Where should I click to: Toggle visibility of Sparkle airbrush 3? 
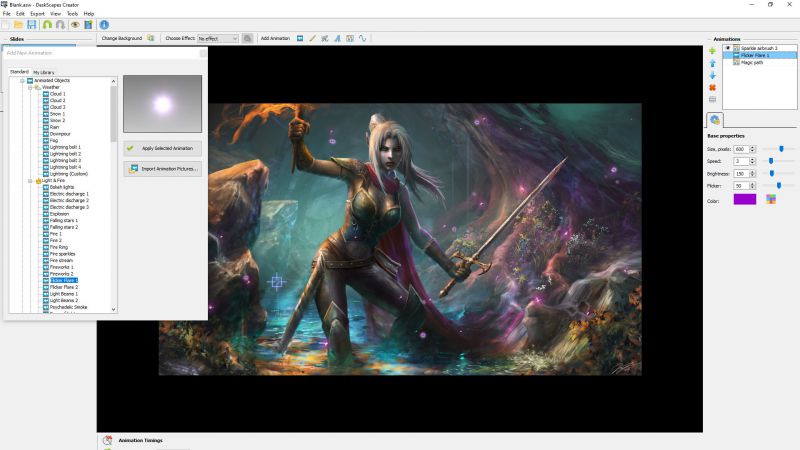click(728, 48)
